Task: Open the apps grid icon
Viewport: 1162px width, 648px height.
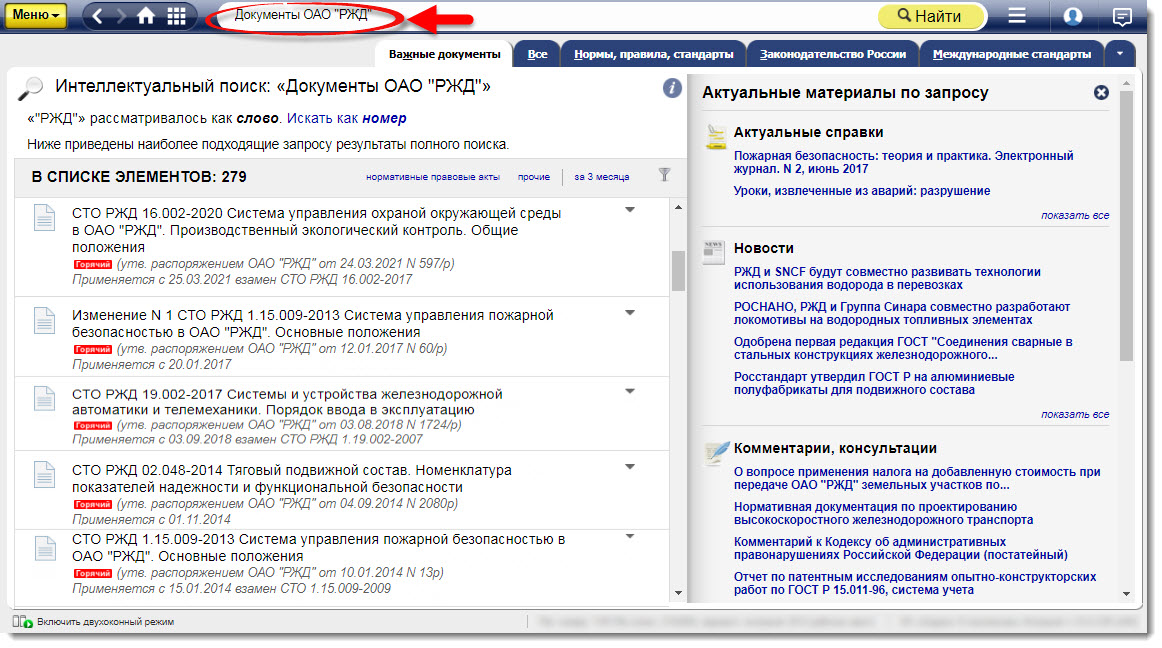Action: [x=176, y=16]
